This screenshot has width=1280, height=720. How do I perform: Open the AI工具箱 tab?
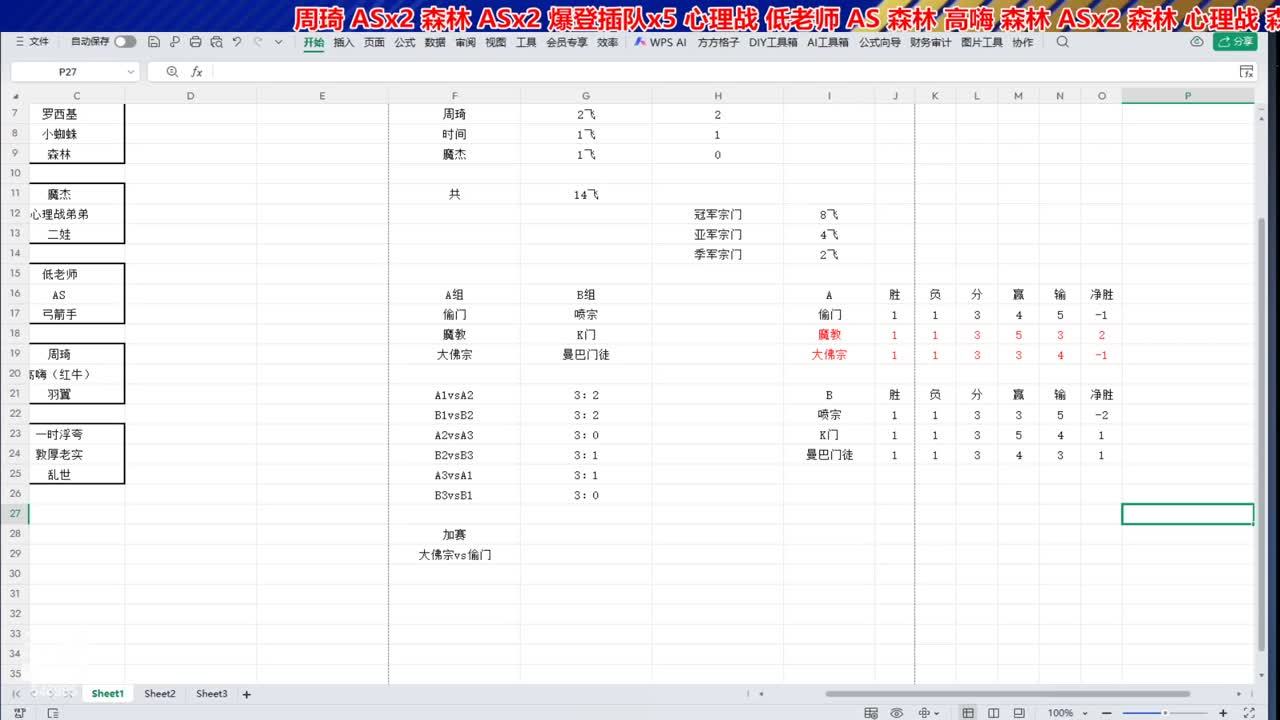click(x=828, y=43)
